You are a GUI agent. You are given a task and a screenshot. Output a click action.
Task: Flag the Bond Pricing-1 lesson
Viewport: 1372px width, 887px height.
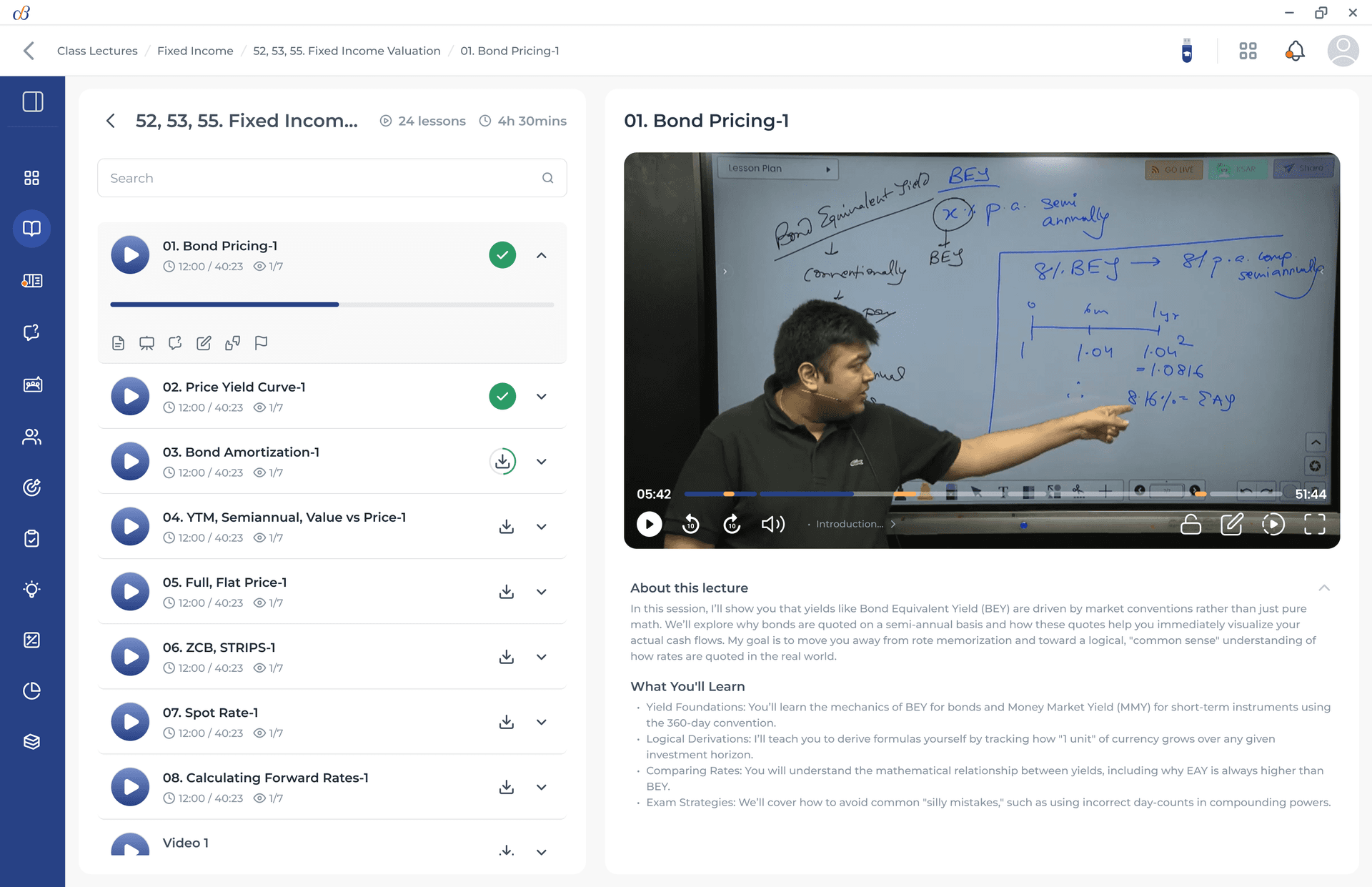[261, 343]
